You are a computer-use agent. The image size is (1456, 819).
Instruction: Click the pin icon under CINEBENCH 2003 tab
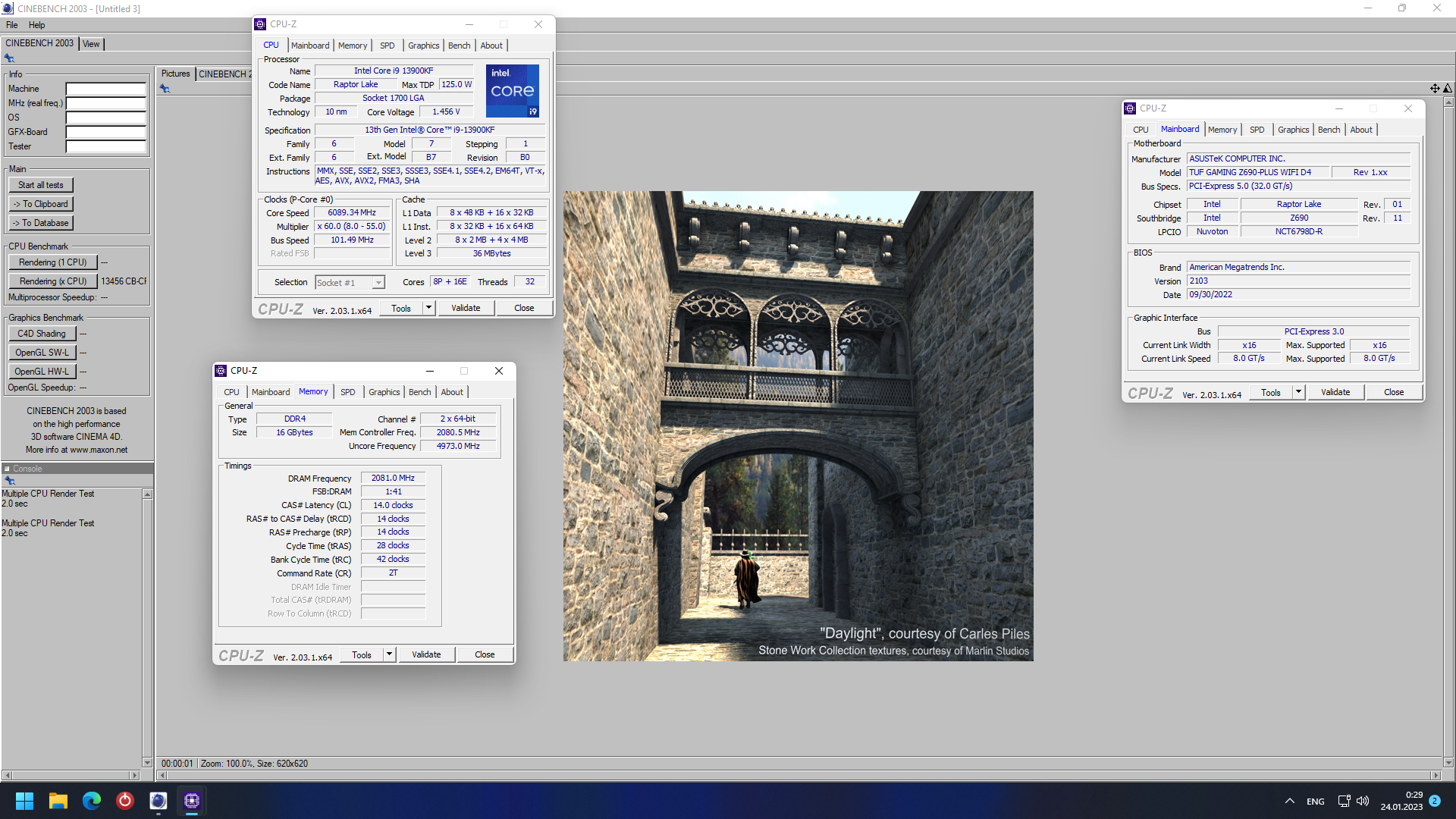point(9,58)
